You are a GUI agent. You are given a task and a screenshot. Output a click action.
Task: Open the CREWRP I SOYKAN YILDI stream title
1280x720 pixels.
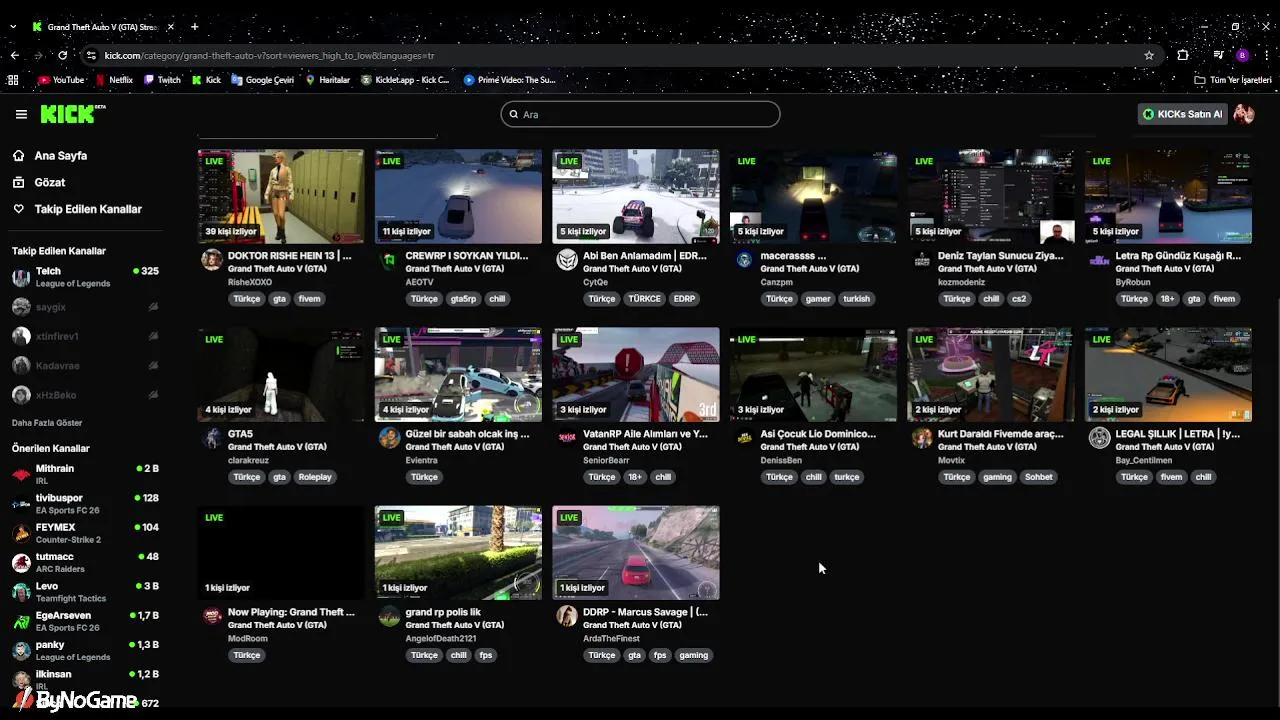(467, 256)
